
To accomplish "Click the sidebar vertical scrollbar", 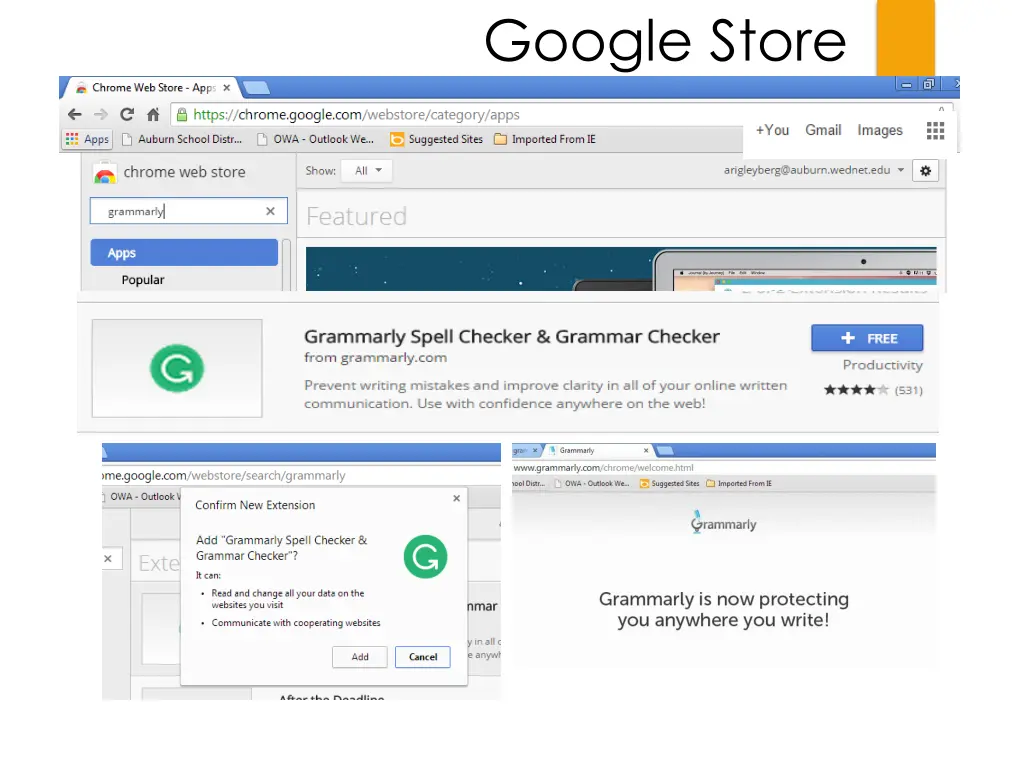I will click(x=286, y=264).
